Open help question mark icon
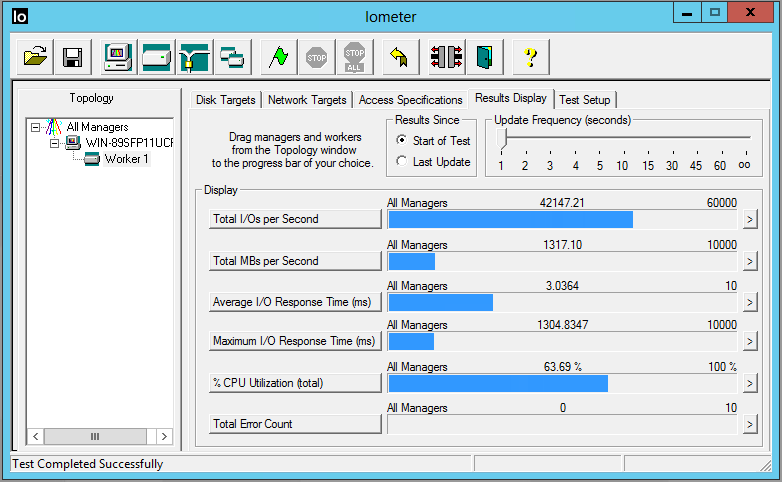 click(x=531, y=57)
